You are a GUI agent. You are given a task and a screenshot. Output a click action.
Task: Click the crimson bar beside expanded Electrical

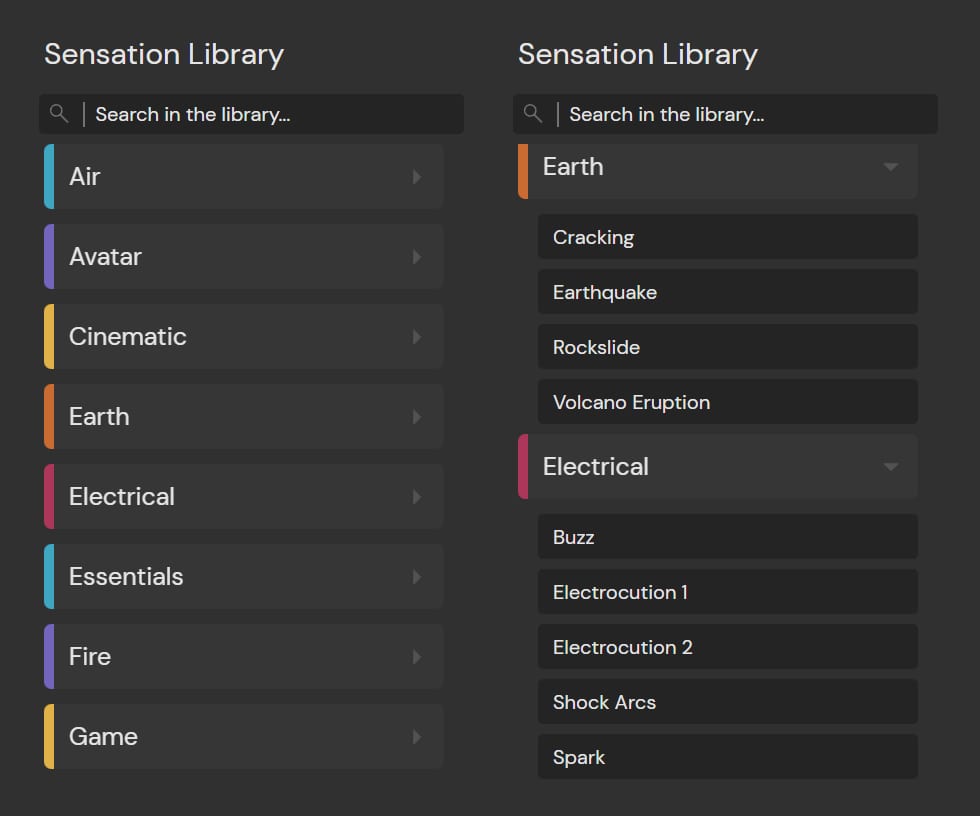pos(523,466)
